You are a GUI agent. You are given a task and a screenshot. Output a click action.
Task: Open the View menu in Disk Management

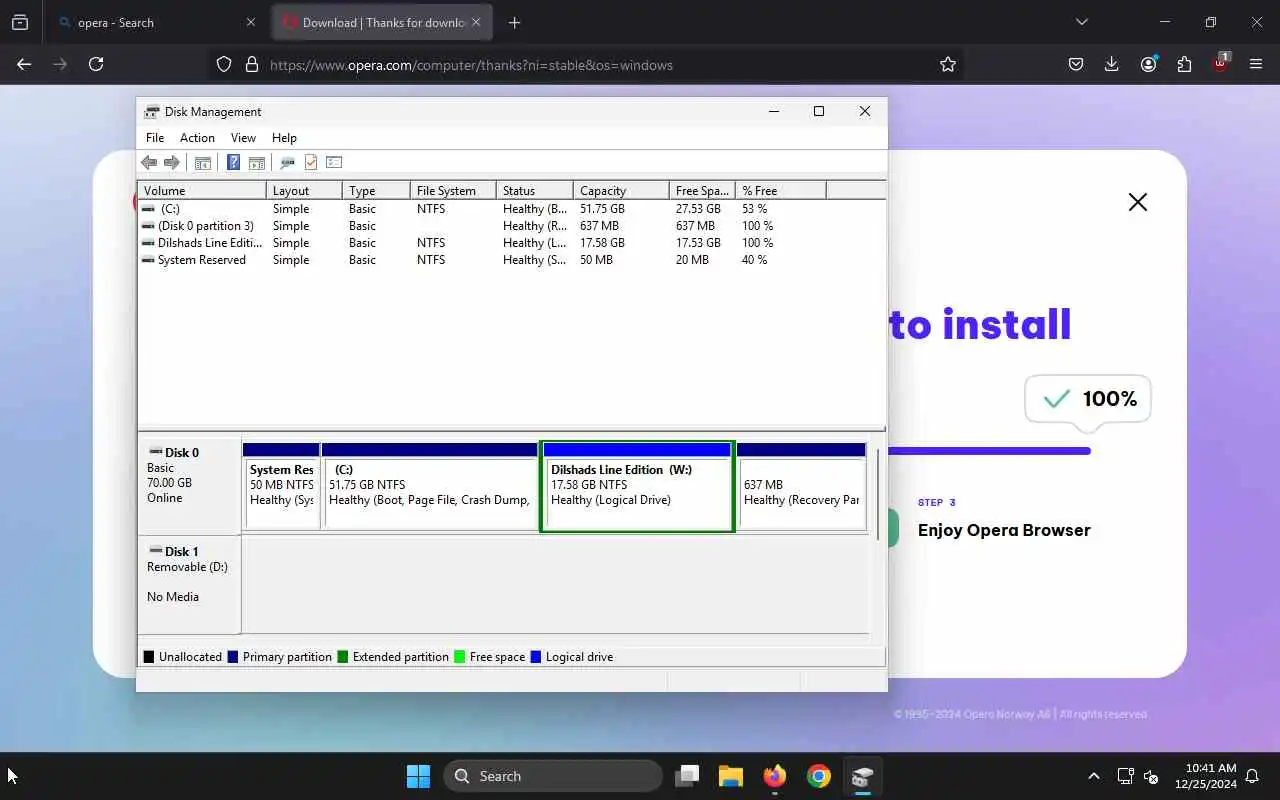(243, 138)
